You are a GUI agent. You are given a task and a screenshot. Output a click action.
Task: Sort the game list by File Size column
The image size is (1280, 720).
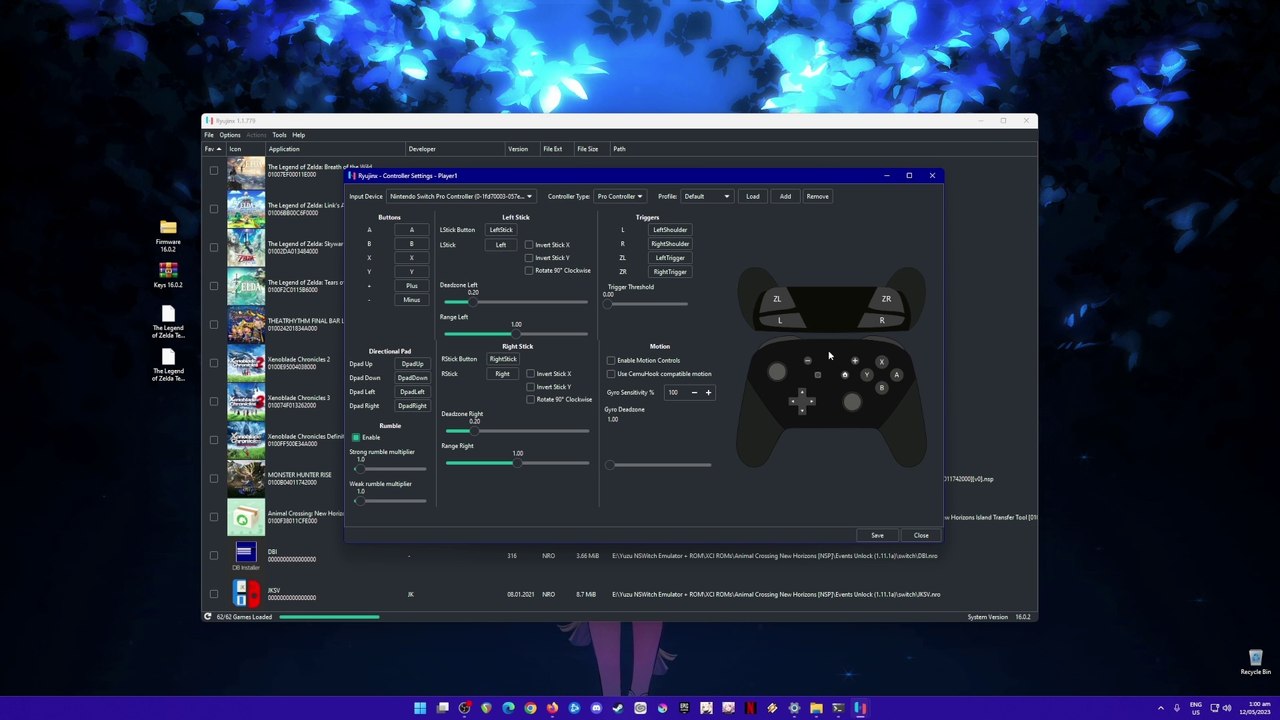tap(589, 149)
